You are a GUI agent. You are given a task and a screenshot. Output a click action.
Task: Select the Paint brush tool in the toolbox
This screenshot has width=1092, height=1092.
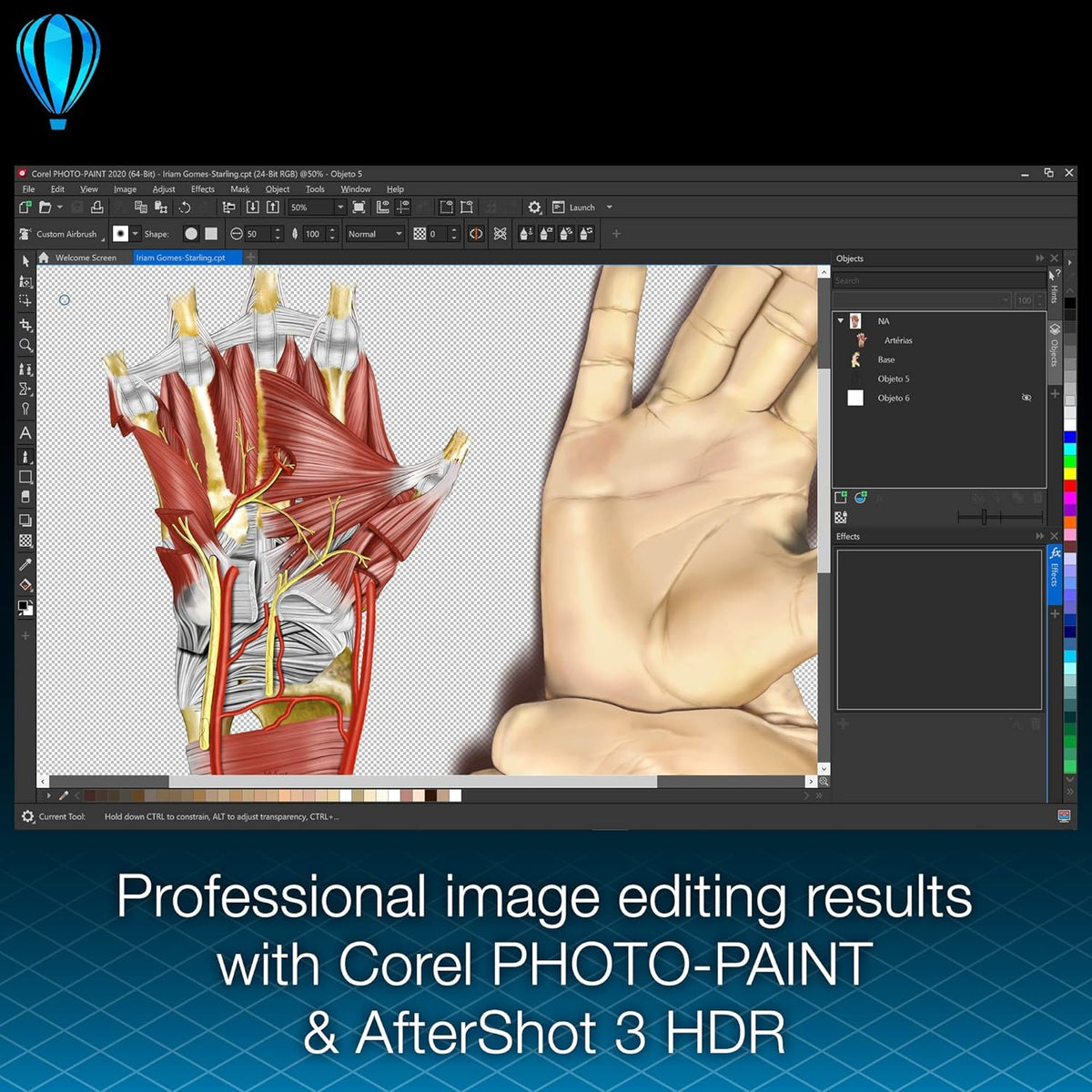25,456
